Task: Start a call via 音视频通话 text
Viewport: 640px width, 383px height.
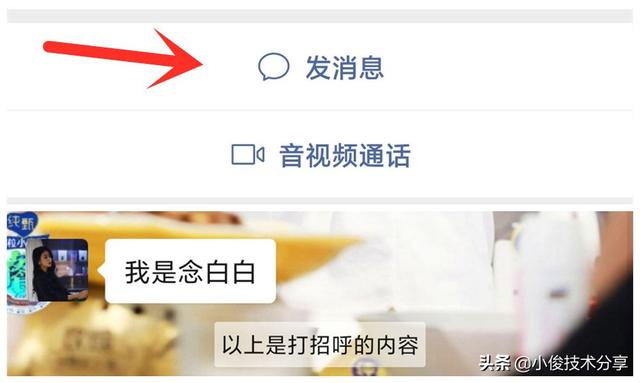Action: point(345,156)
